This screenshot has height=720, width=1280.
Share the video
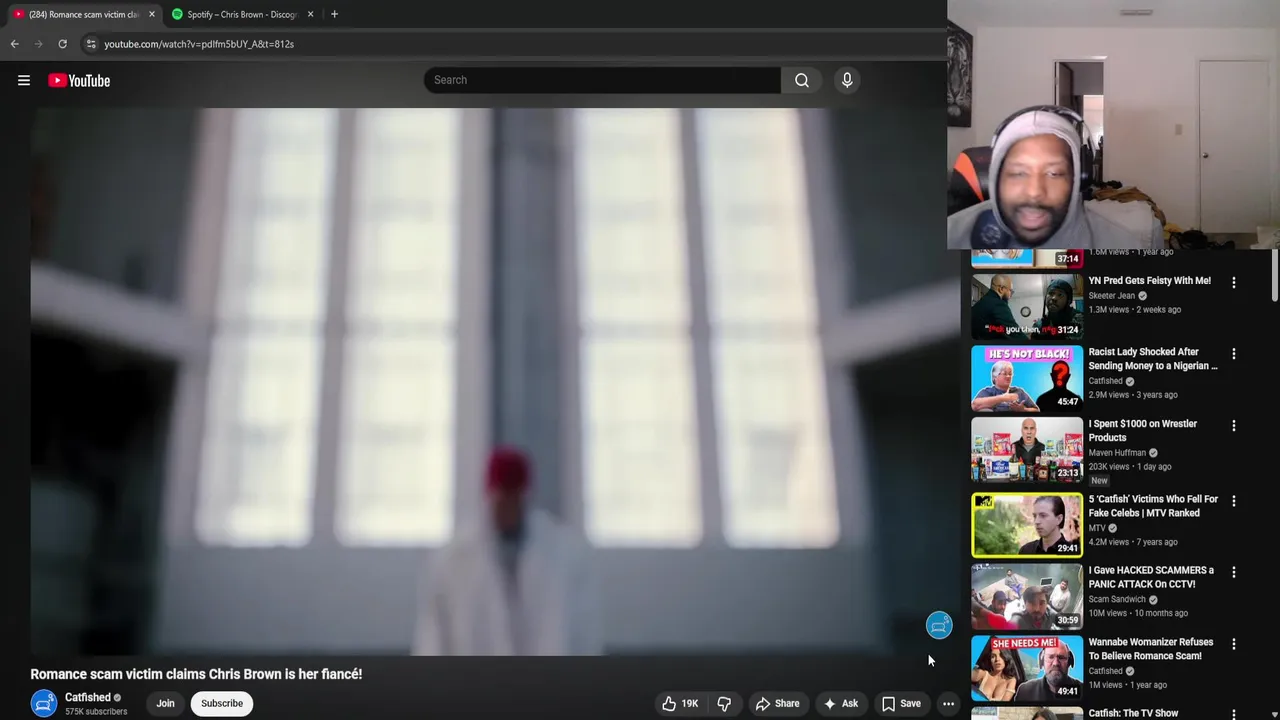(777, 704)
